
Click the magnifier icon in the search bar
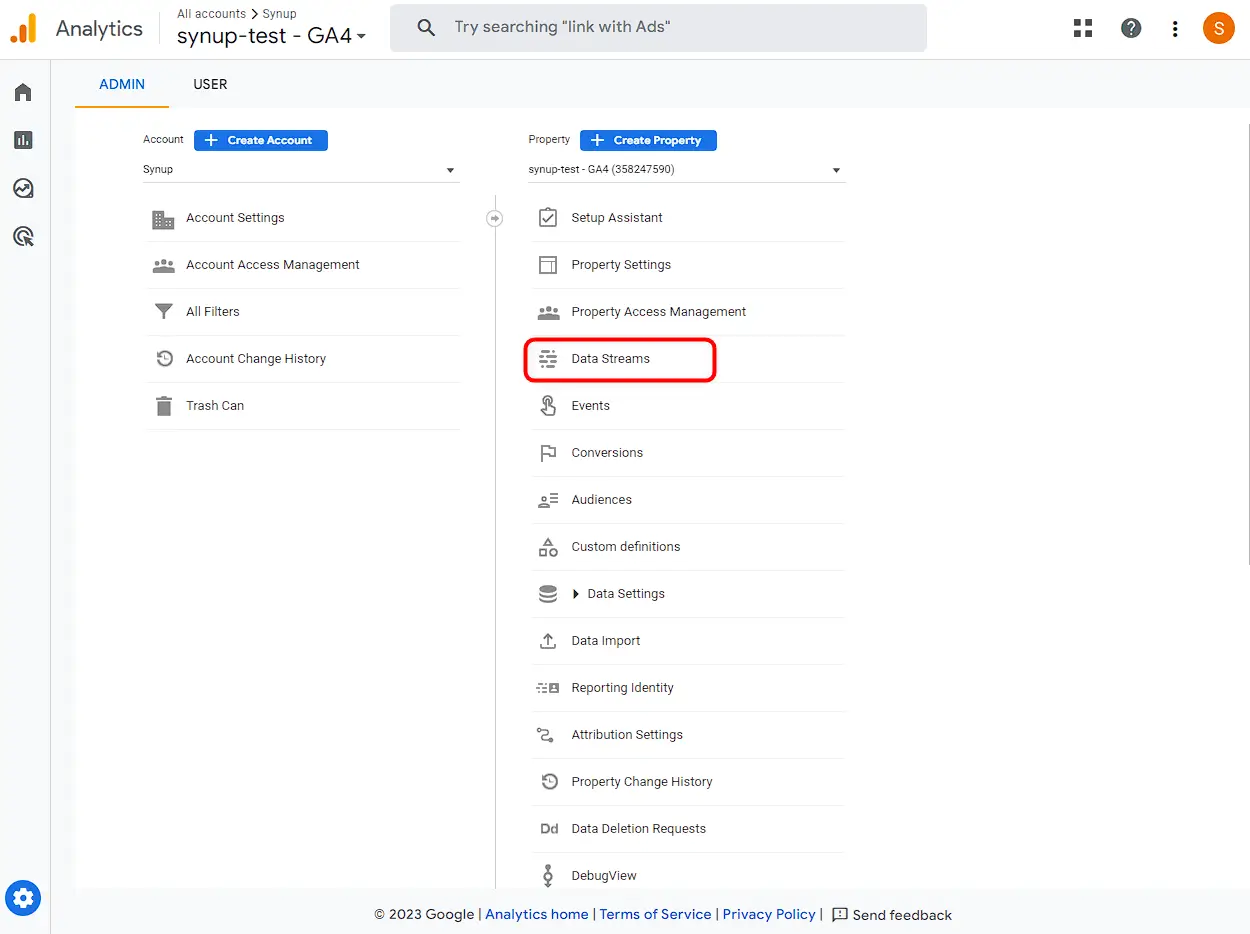pos(426,28)
